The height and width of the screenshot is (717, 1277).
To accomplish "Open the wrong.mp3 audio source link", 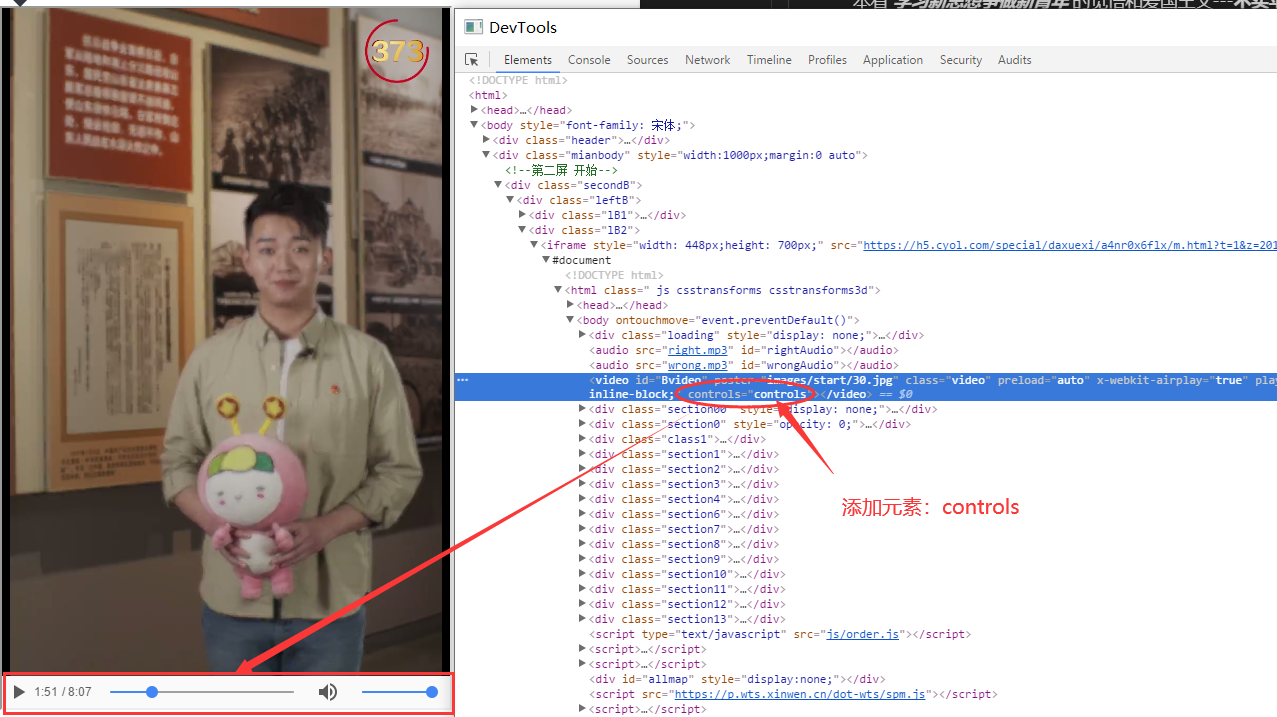I will pyautogui.click(x=698, y=365).
